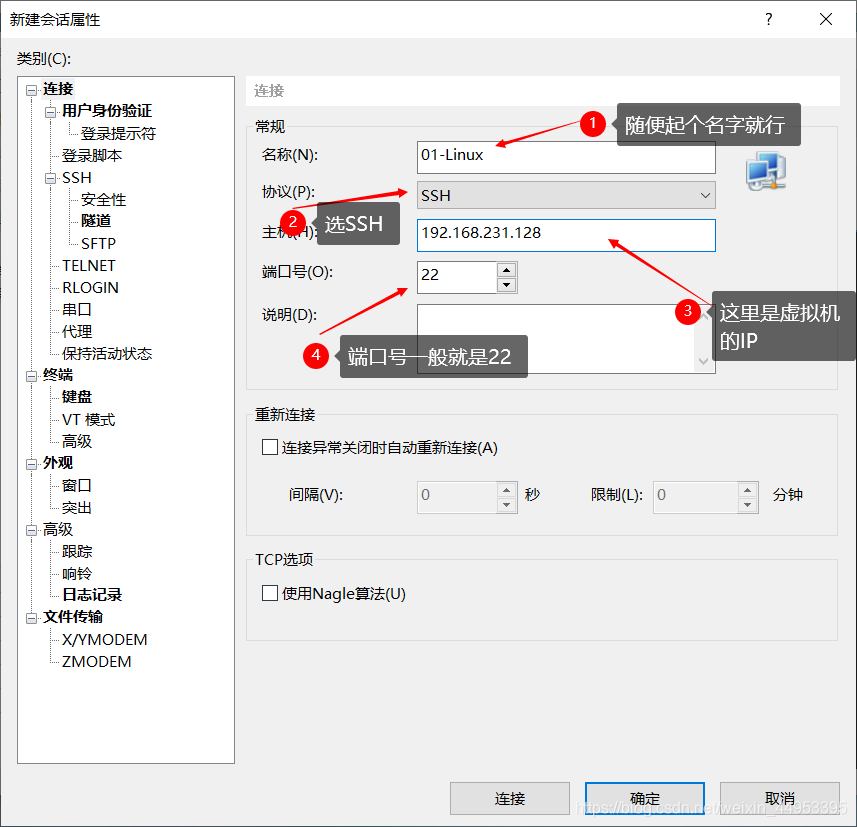
Task: Open the 日志记录 logging settings
Action: (91, 595)
